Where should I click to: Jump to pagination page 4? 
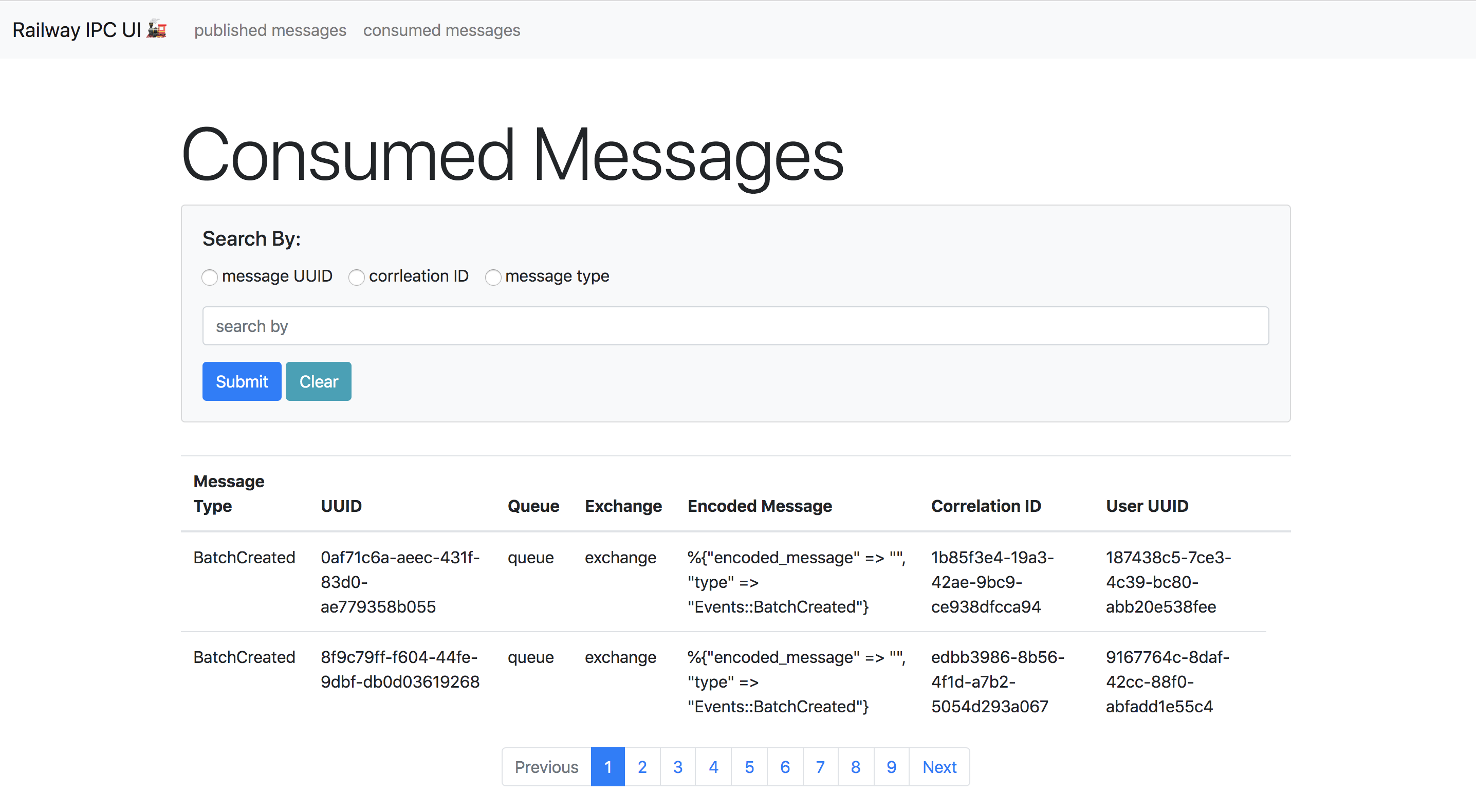point(713,767)
